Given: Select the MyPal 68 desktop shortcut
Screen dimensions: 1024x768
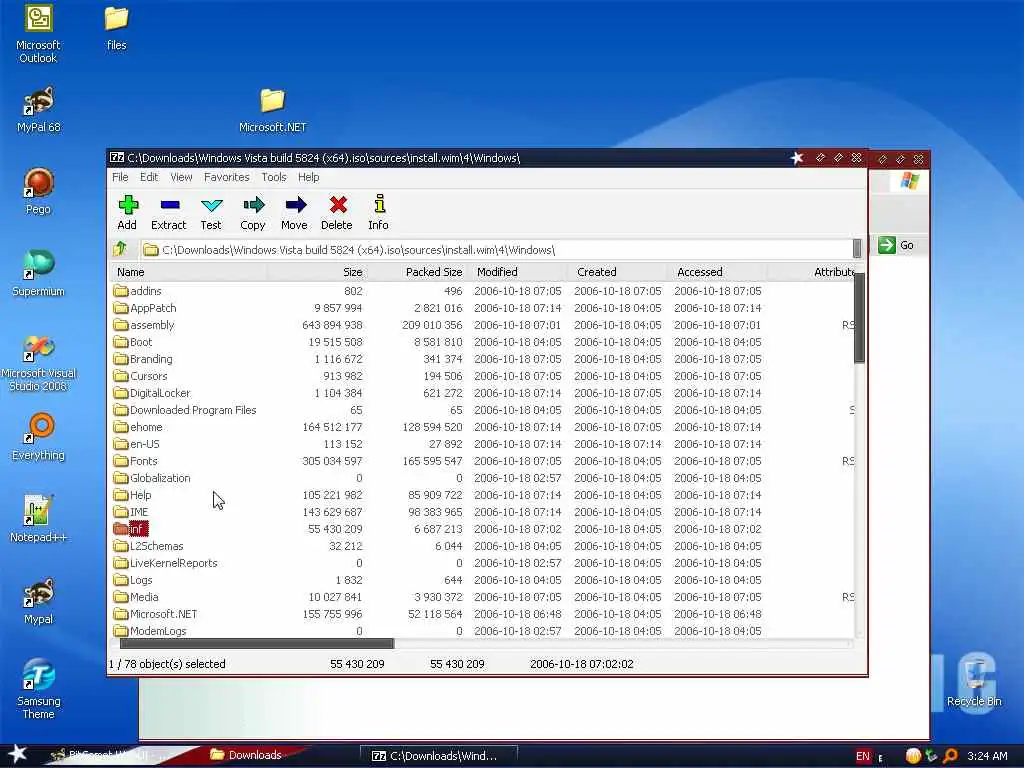Looking at the screenshot, I should 39,110.
